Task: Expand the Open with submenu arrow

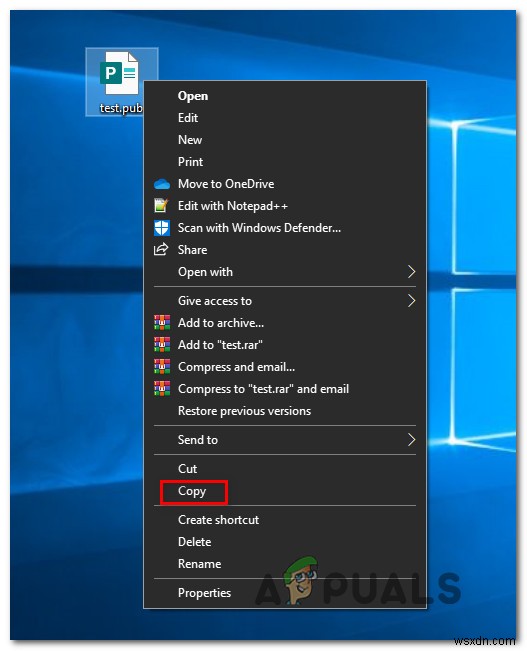Action: pyautogui.click(x=411, y=272)
